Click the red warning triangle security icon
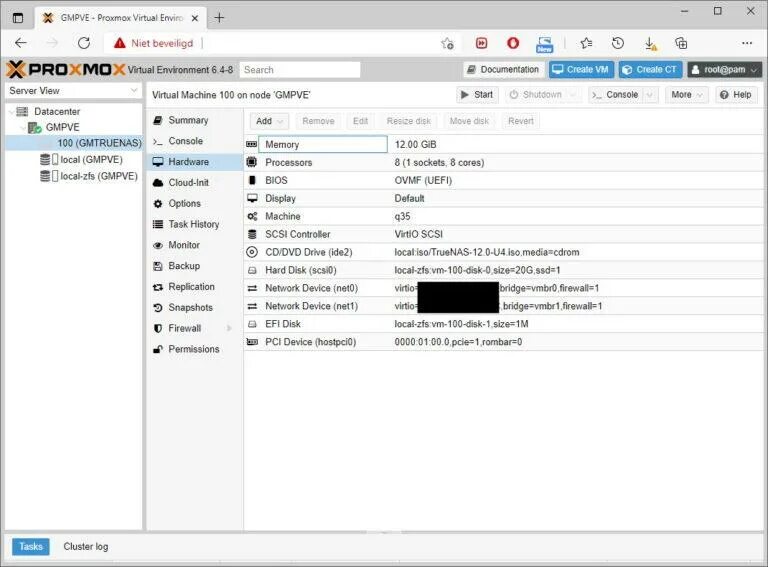This screenshot has height=567, width=768. [x=120, y=43]
